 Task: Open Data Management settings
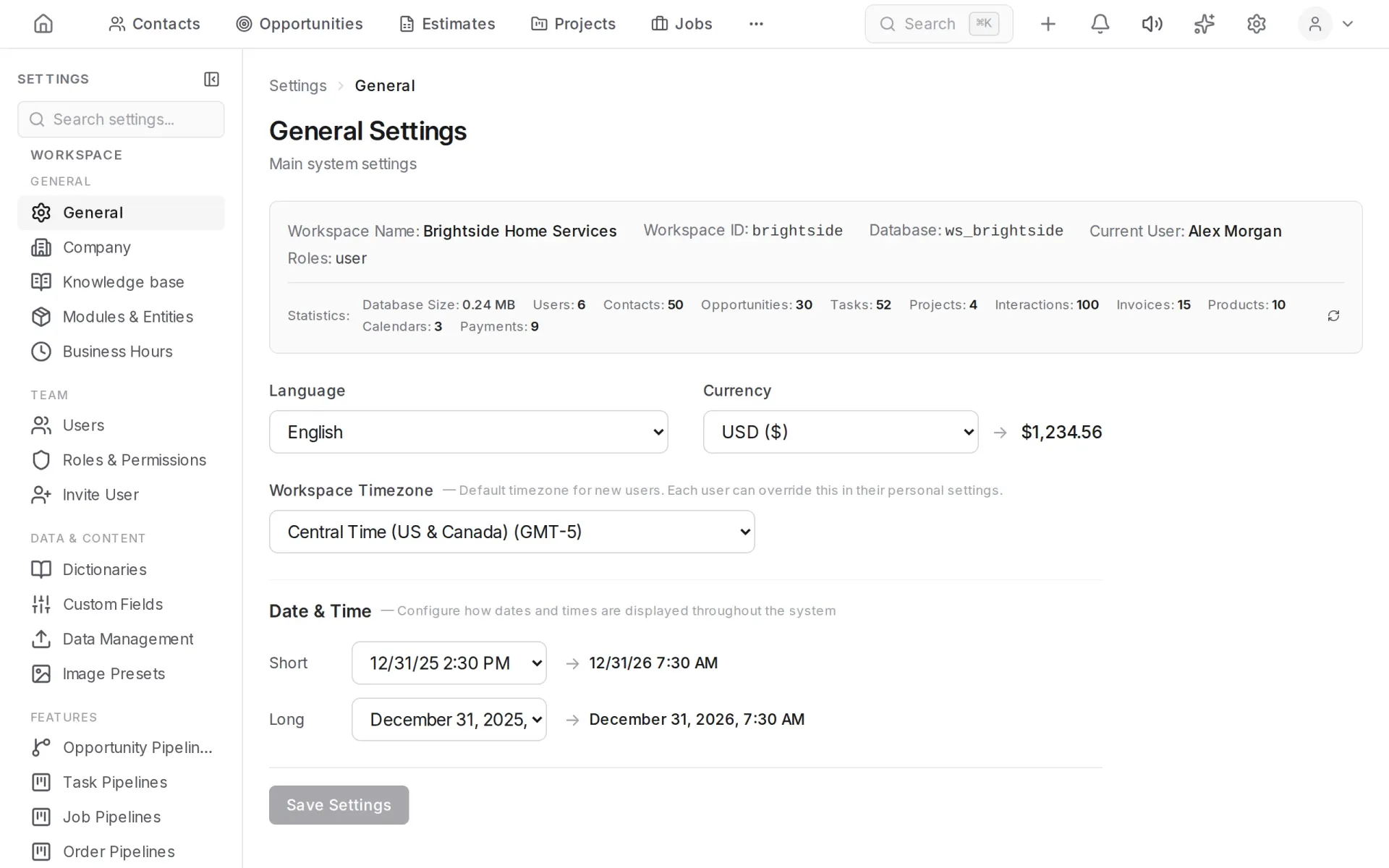coord(121,639)
